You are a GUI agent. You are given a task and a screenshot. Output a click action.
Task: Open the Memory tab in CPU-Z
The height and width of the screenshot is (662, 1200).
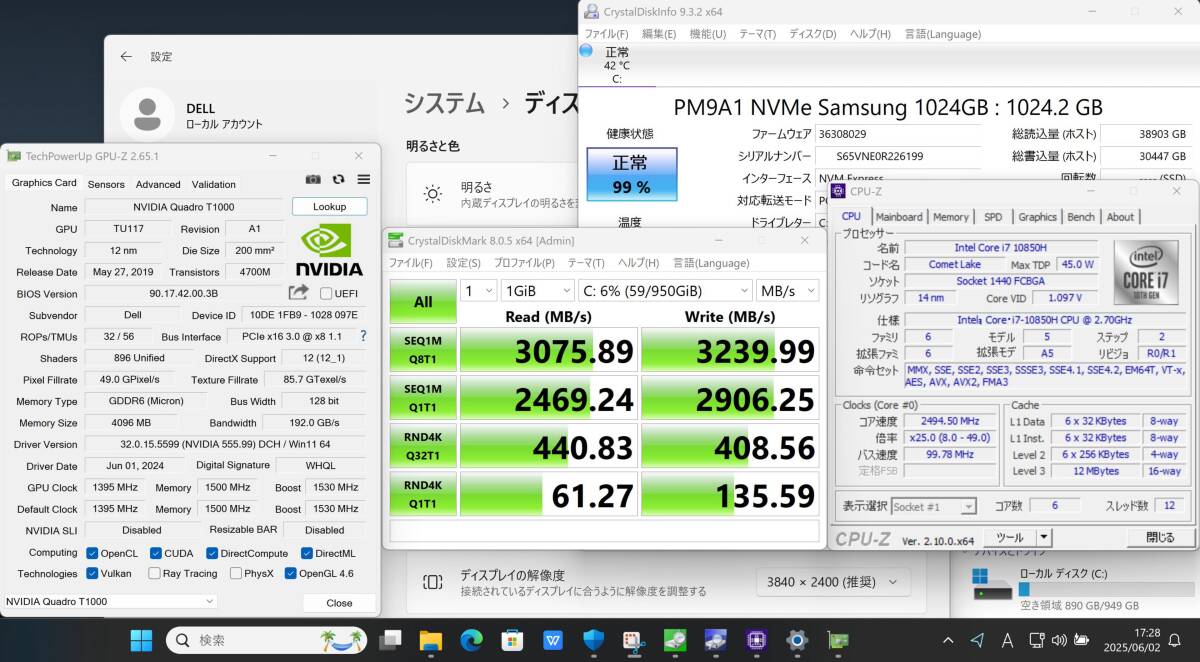click(951, 216)
